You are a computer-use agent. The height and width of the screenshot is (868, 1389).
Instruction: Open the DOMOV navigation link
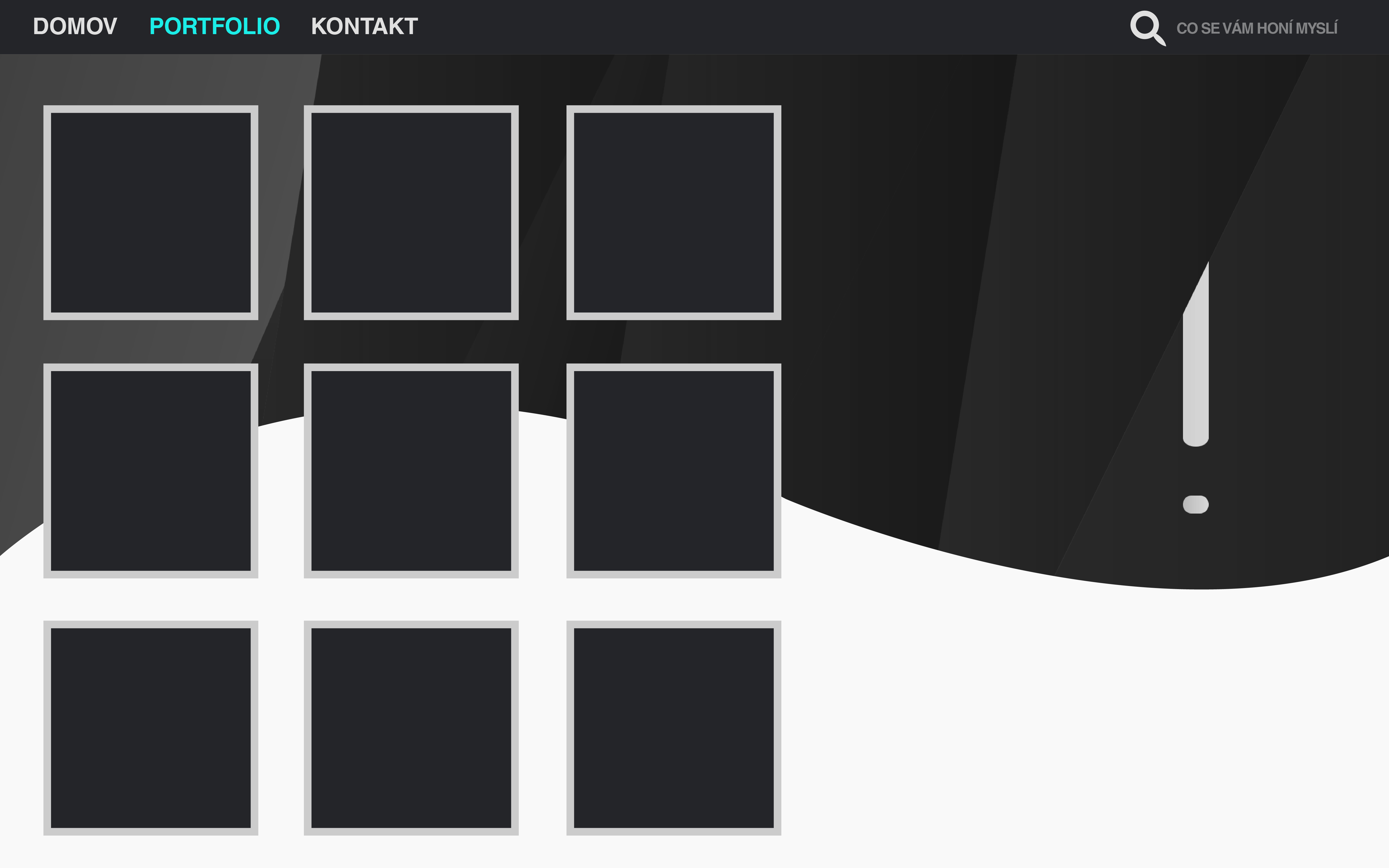[75, 26]
